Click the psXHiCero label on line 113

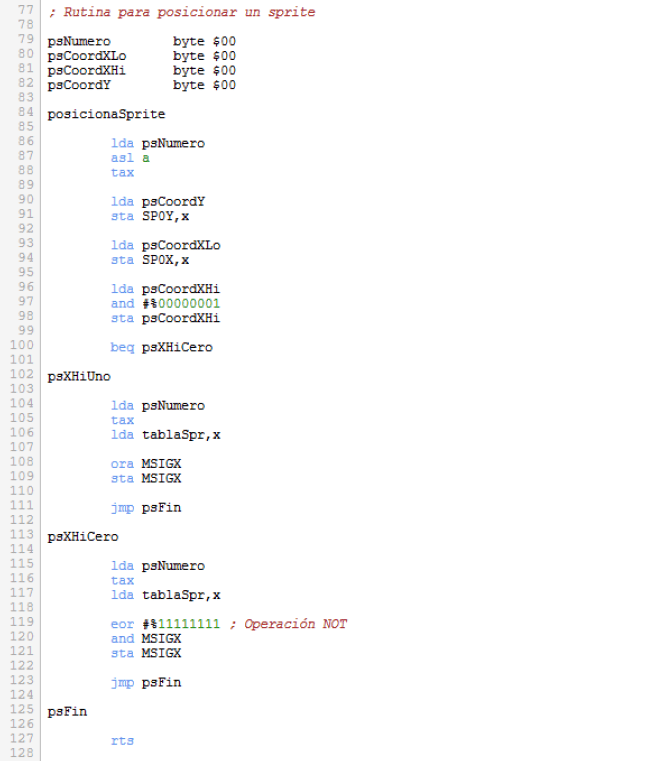83,536
